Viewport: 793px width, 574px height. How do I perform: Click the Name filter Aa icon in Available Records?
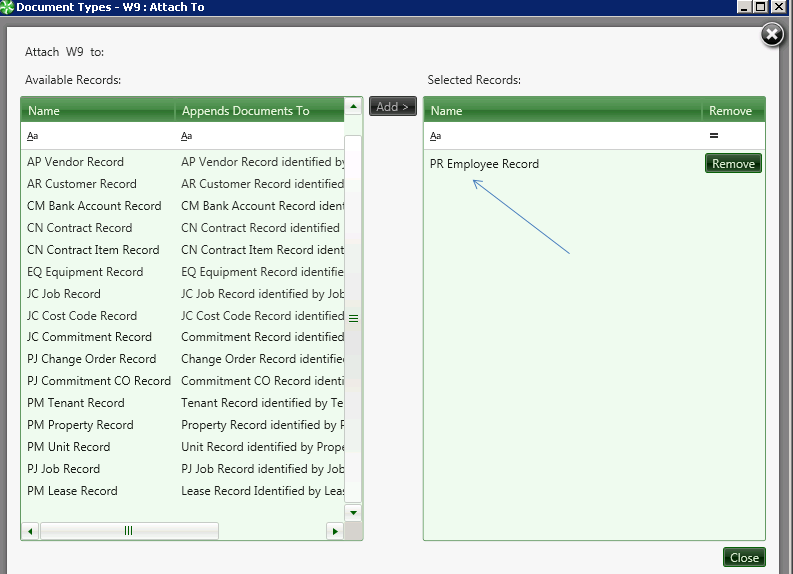coord(32,136)
